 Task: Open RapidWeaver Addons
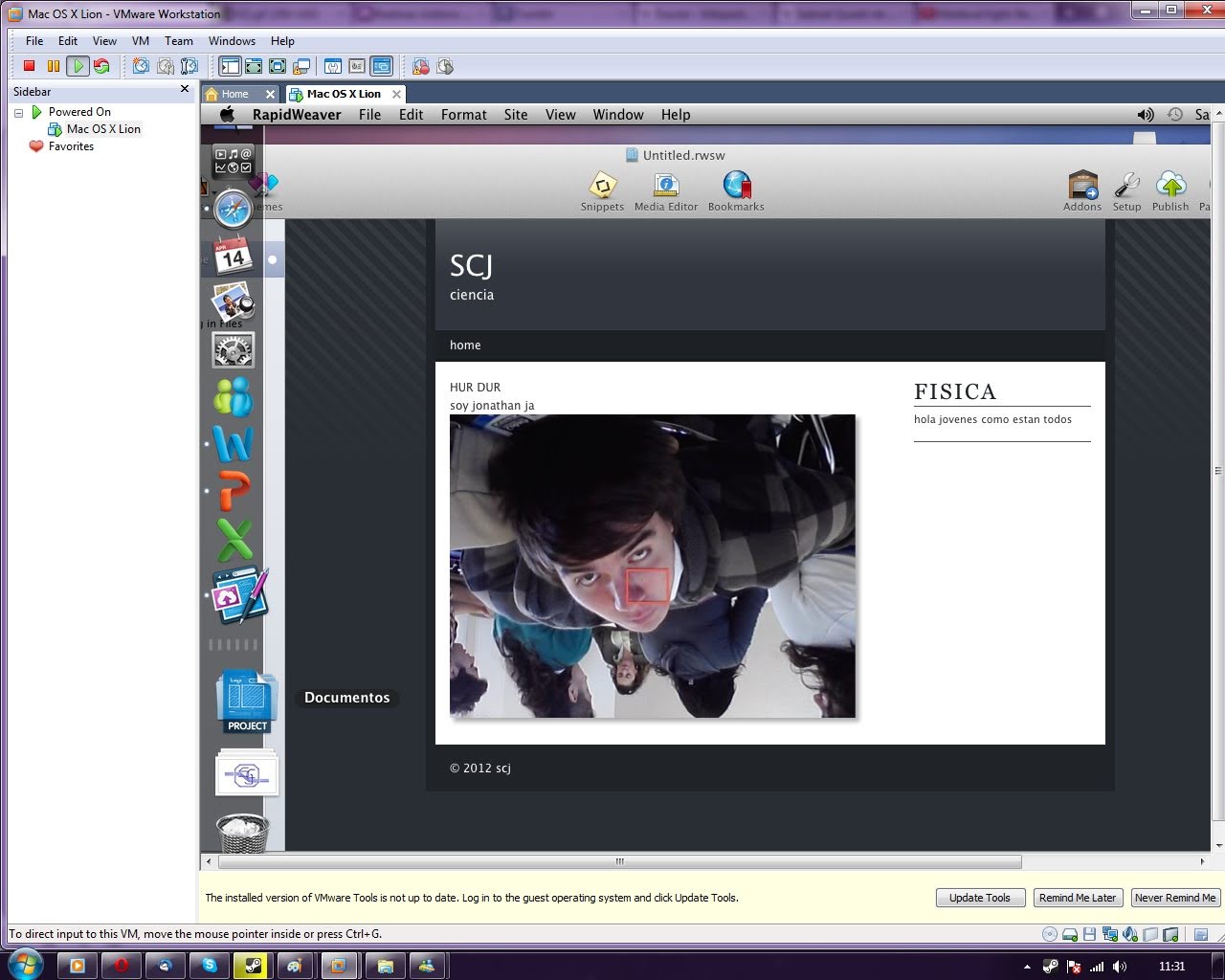(1082, 190)
